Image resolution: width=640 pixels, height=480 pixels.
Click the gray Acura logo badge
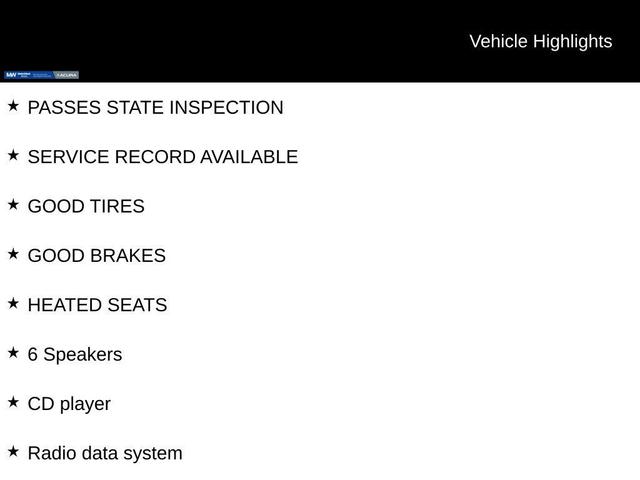click(66, 75)
